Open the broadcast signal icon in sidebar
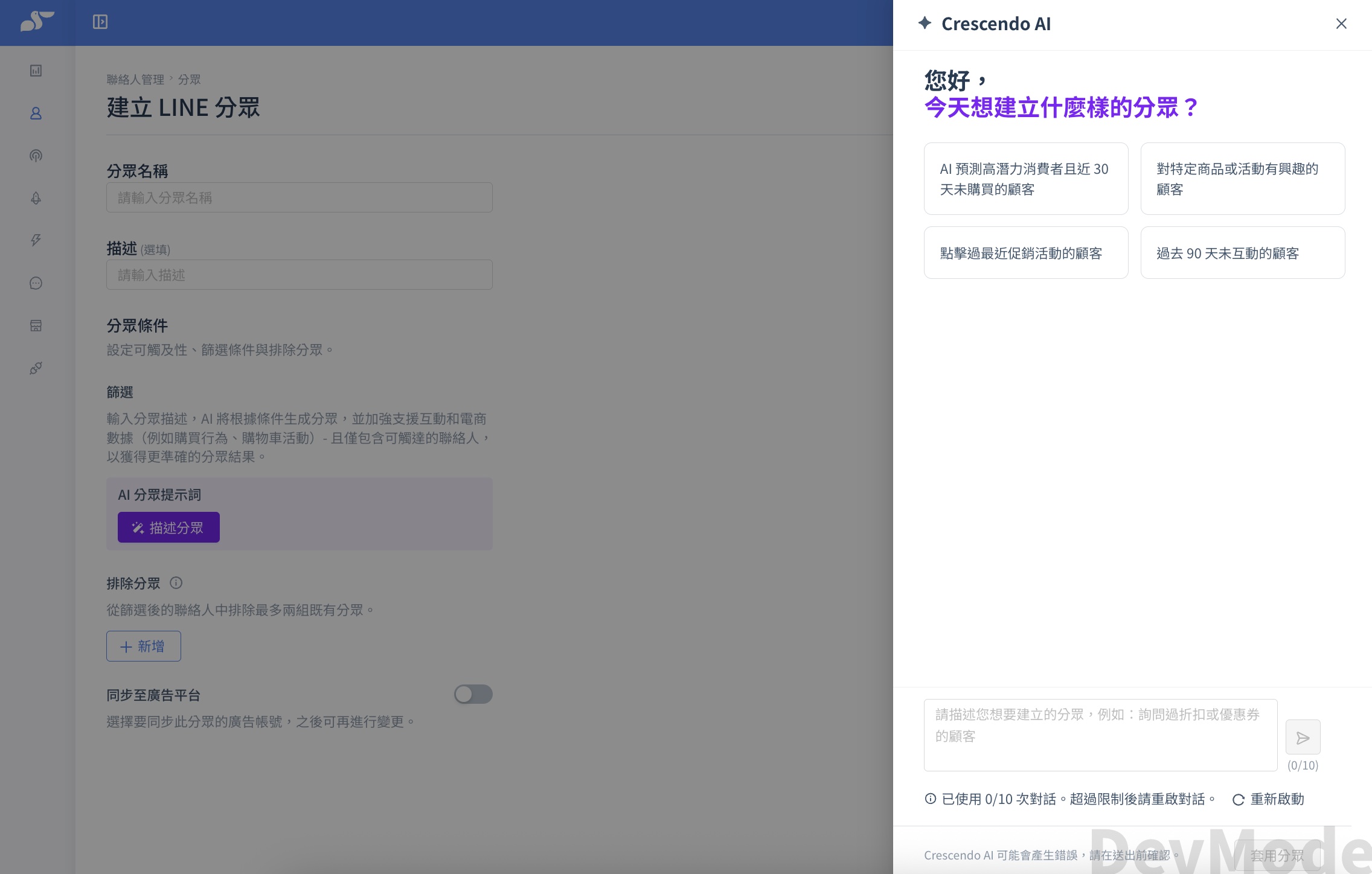This screenshot has height=874, width=1372. [x=36, y=156]
